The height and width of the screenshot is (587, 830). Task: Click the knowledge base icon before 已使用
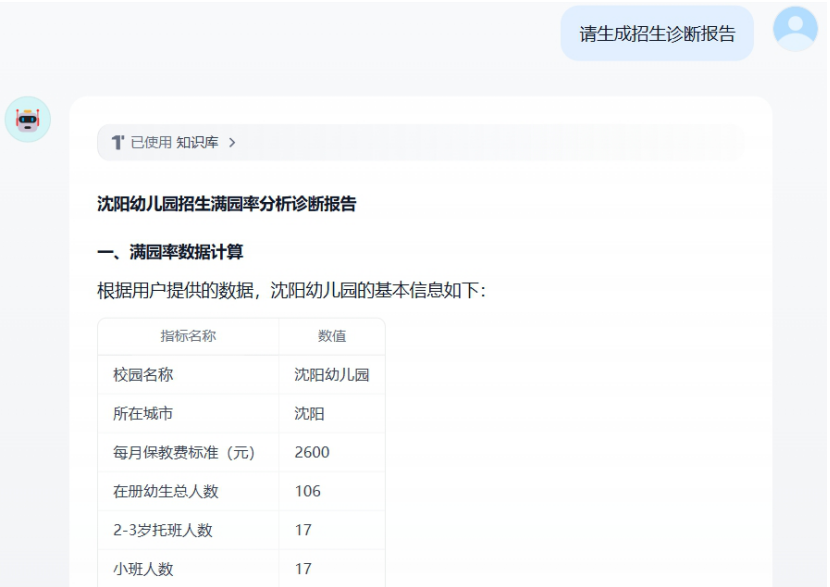117,143
